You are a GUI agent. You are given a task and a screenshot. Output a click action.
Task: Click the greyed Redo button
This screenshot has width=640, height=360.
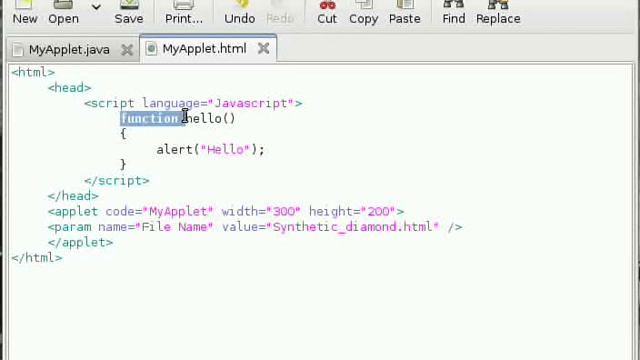pyautogui.click(x=280, y=12)
